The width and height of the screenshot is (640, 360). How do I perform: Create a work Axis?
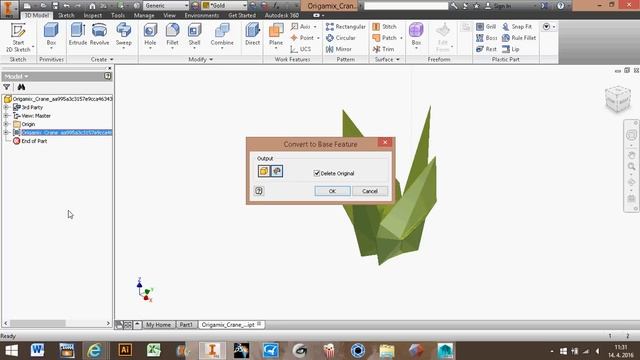click(x=301, y=27)
